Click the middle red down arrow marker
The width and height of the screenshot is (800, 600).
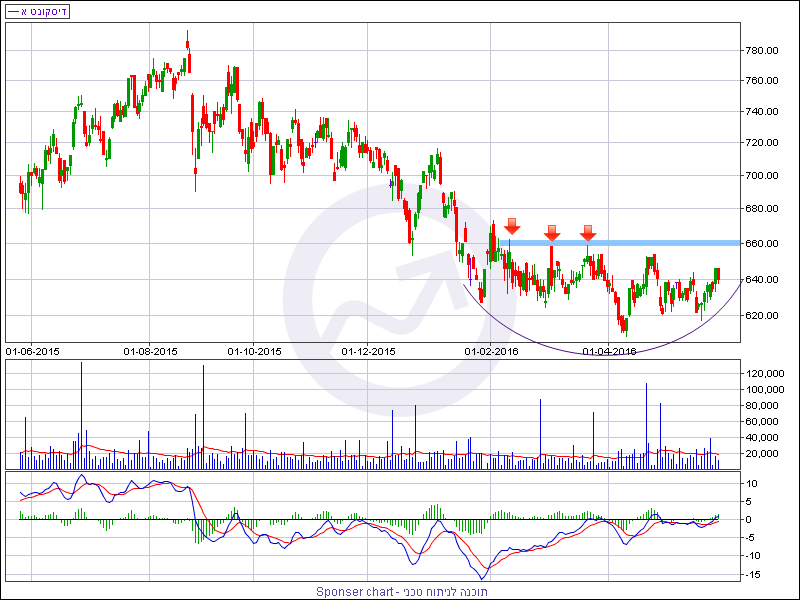pos(551,233)
